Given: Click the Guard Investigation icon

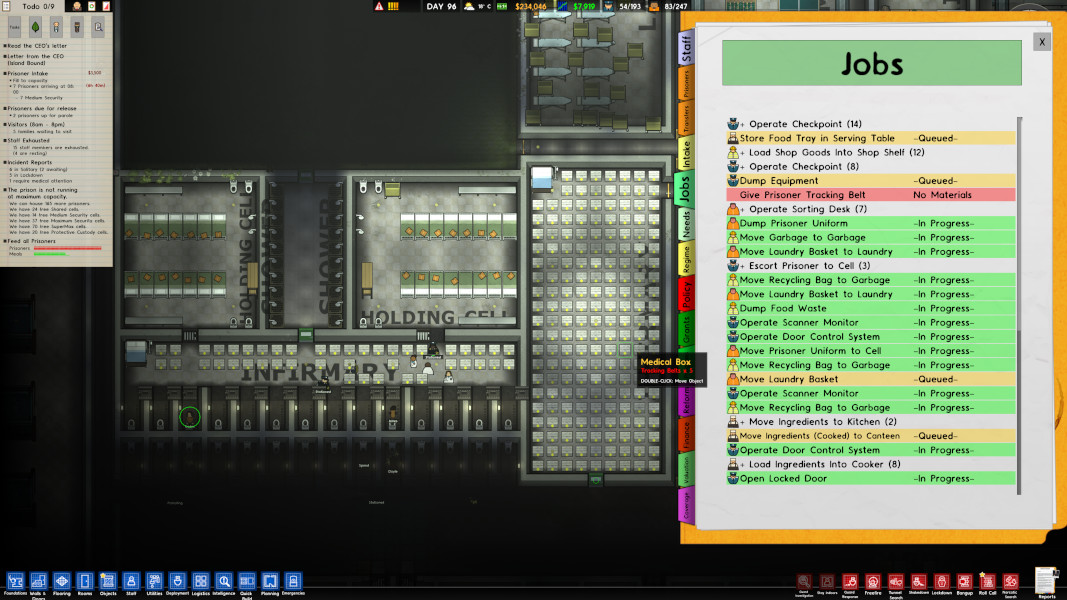Looking at the screenshot, I should 804,582.
